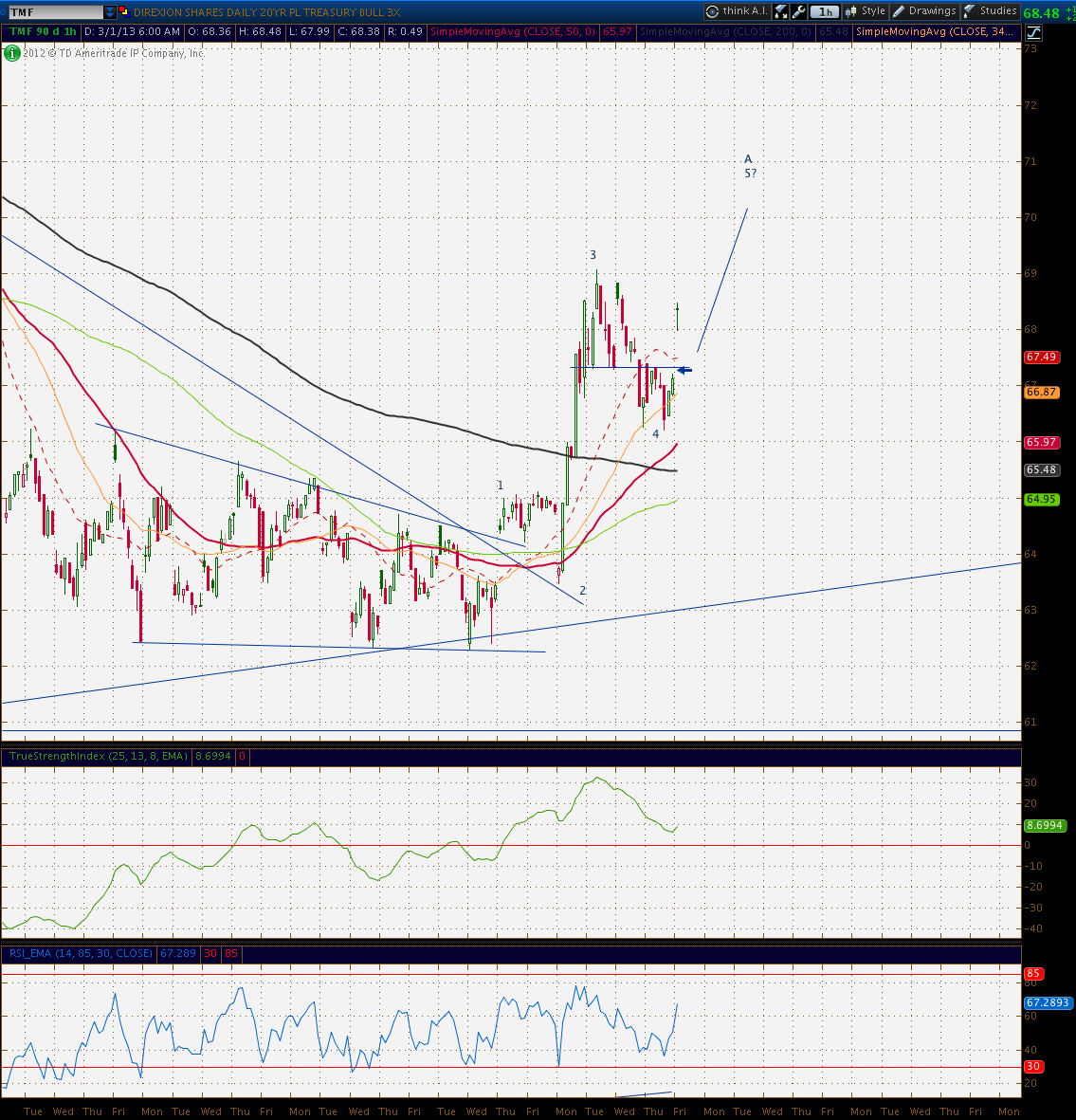The height and width of the screenshot is (1120, 1076).
Task: Click the R: 0.49 range value
Action: tap(405, 32)
